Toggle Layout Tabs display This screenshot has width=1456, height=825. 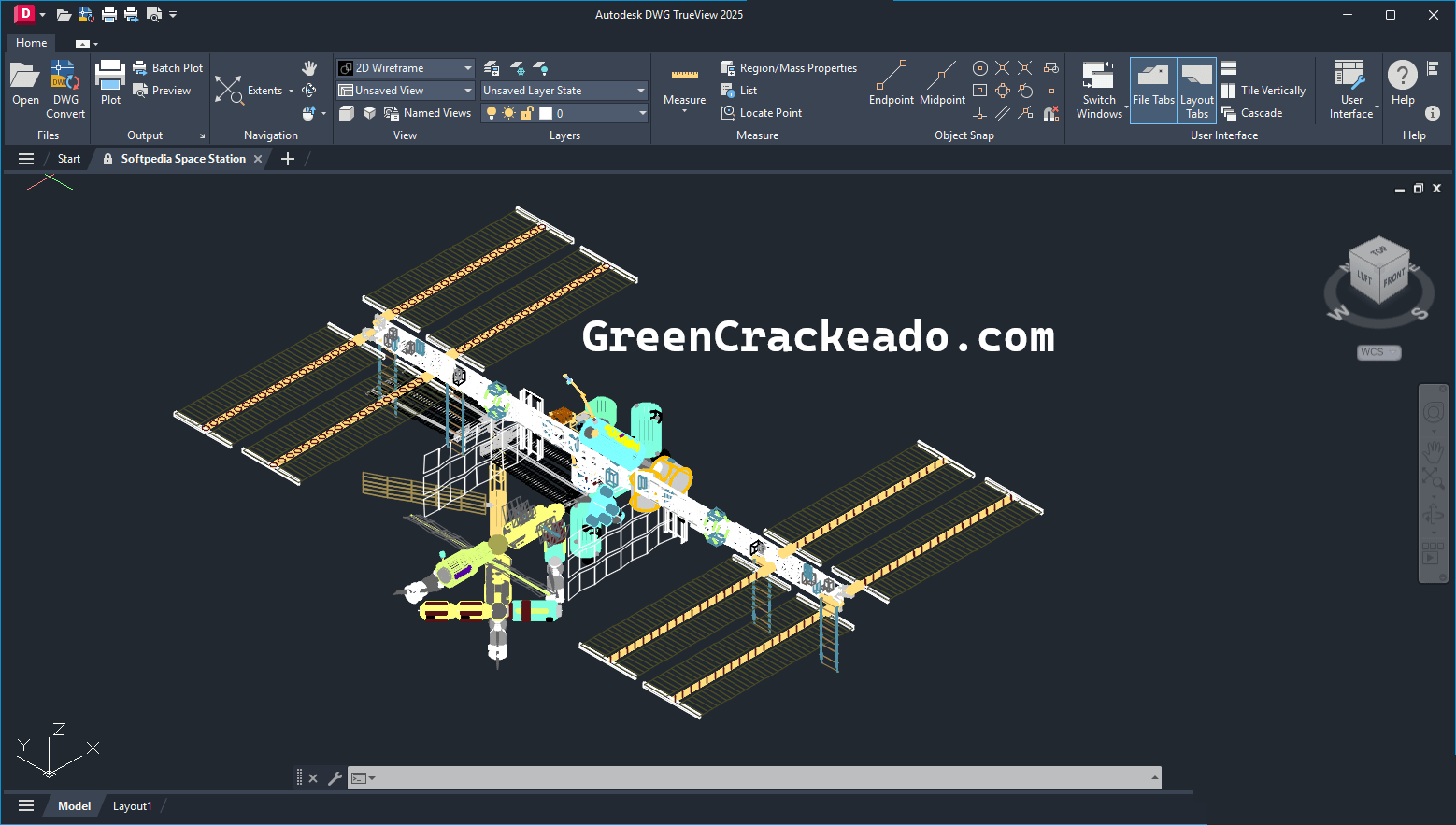(x=1197, y=90)
